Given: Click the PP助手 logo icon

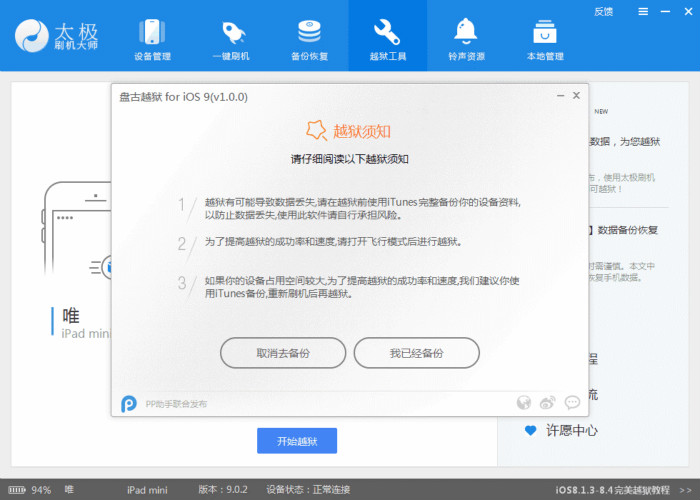Looking at the screenshot, I should 129,404.
